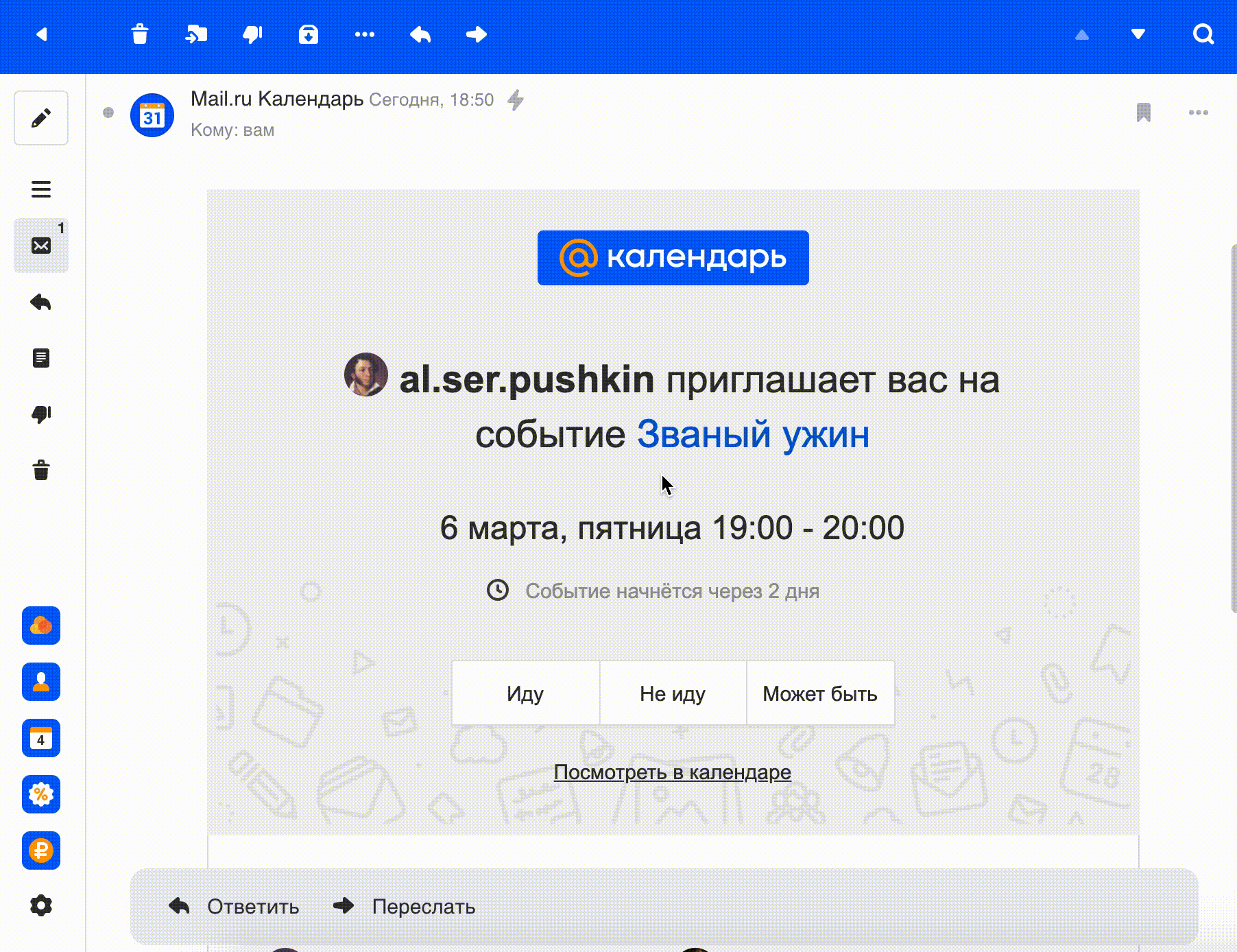Archive message icon in top toolbar
Screen dimensions: 1237x952
click(309, 34)
